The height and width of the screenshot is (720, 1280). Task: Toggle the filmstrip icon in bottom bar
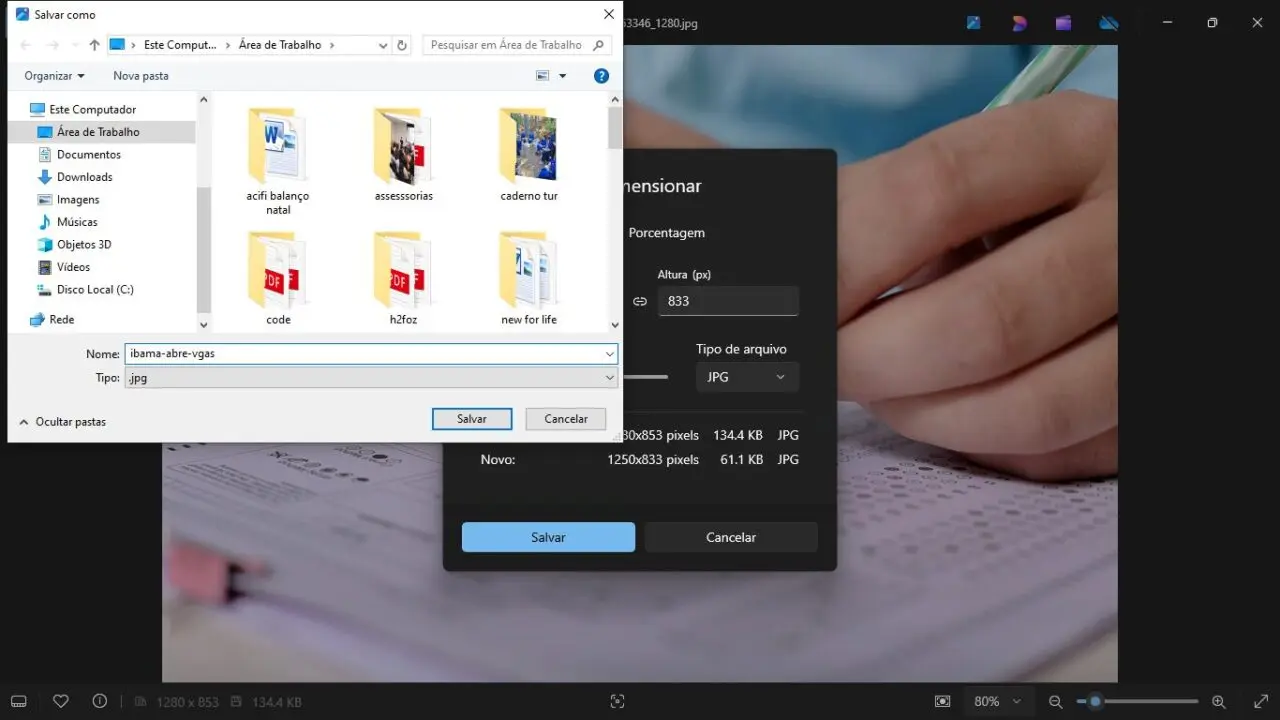pyautogui.click(x=19, y=701)
